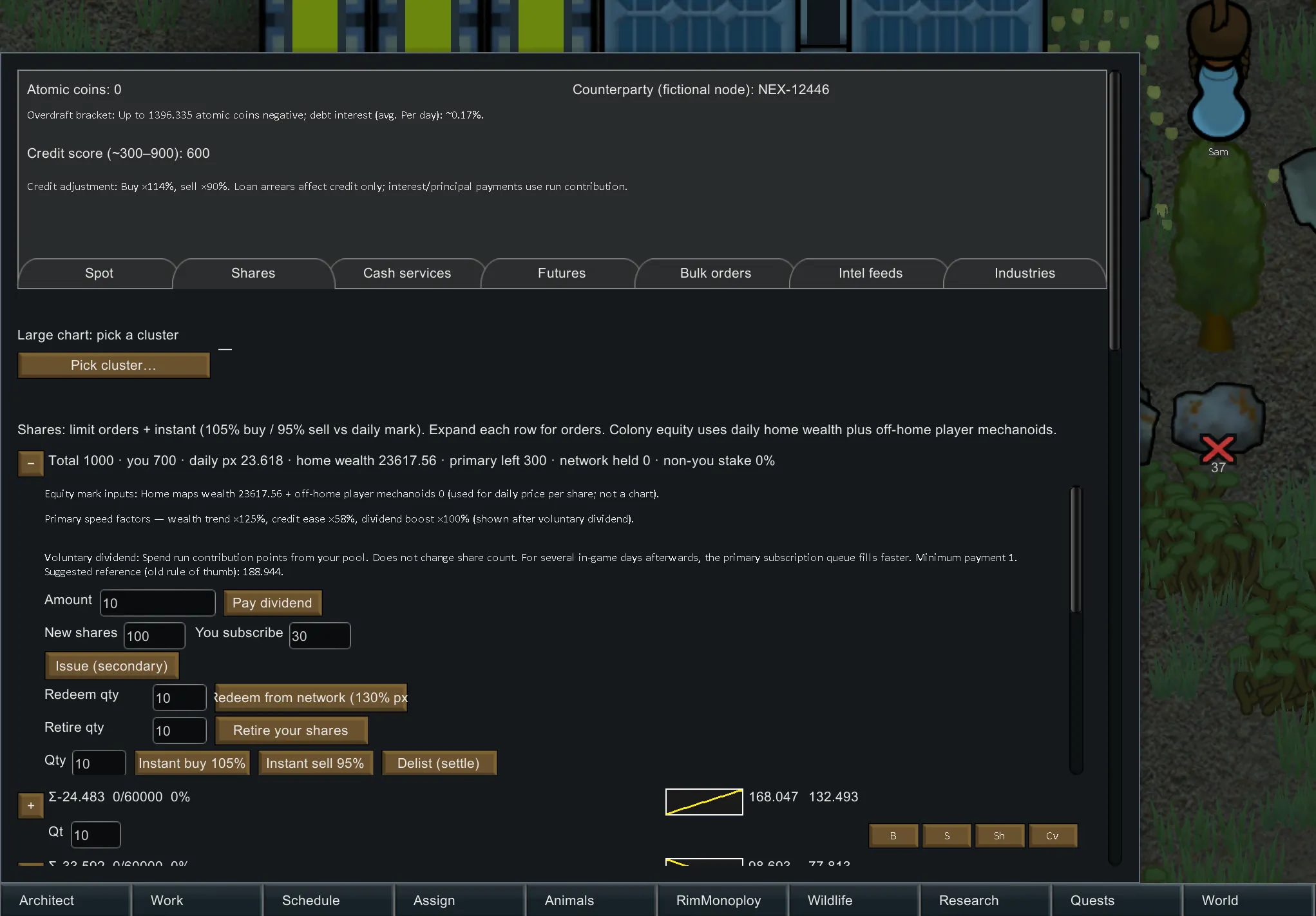Click the Cv button in the row
The image size is (1316, 916).
[x=1052, y=835]
